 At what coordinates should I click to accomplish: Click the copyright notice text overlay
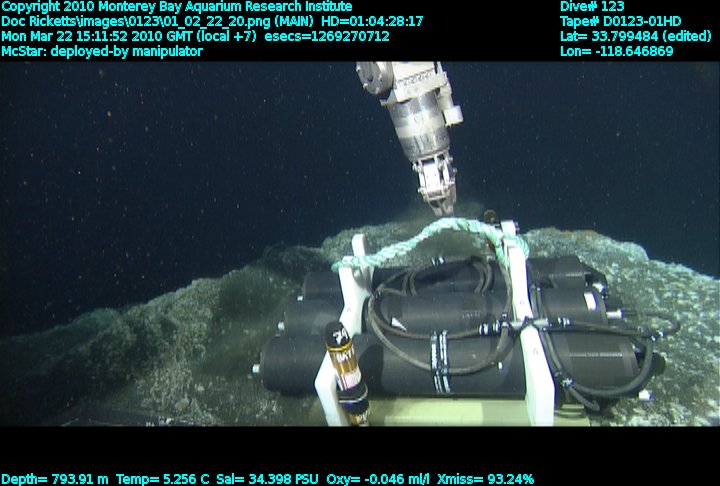[x=177, y=7]
